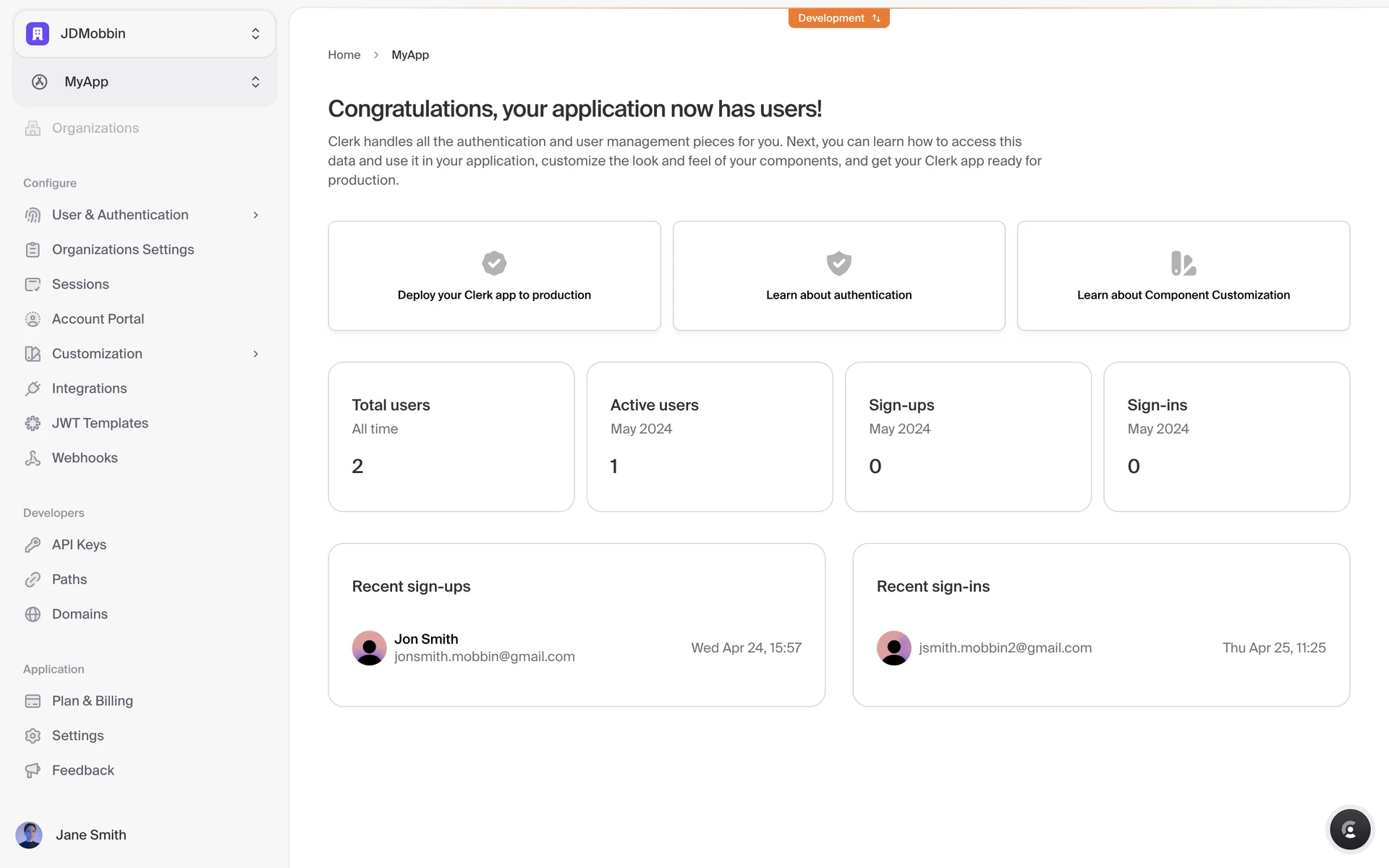1389x868 pixels.
Task: Click the fingerprint User & Authentication icon
Action: pyautogui.click(x=33, y=215)
